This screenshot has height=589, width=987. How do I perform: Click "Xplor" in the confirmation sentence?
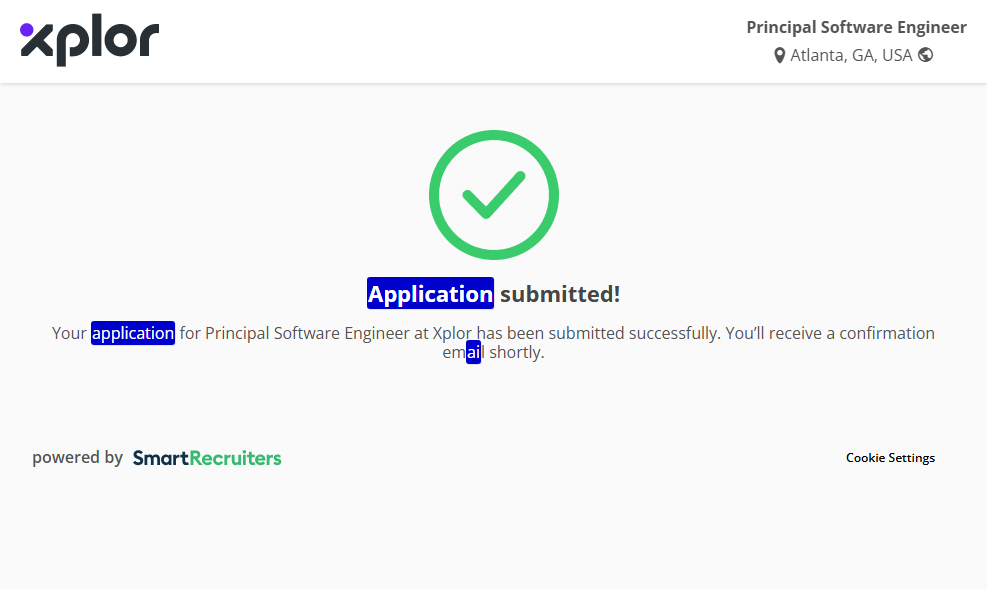[452, 333]
